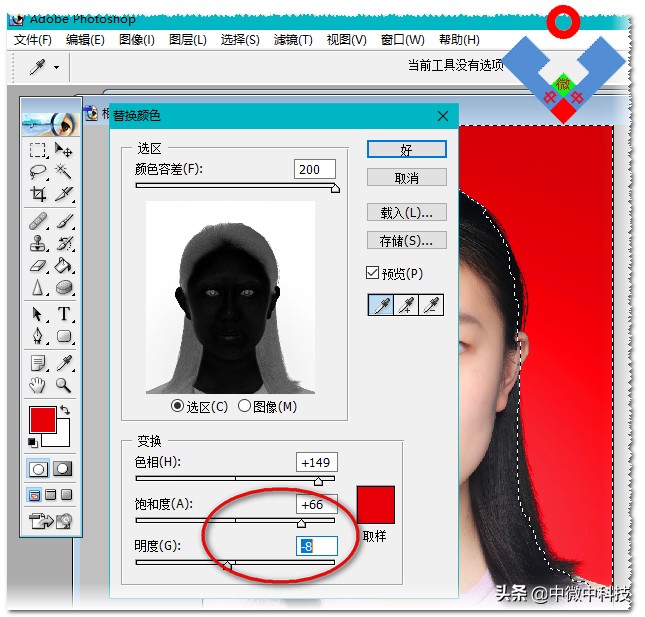Swap foreground and background colors

65,410
